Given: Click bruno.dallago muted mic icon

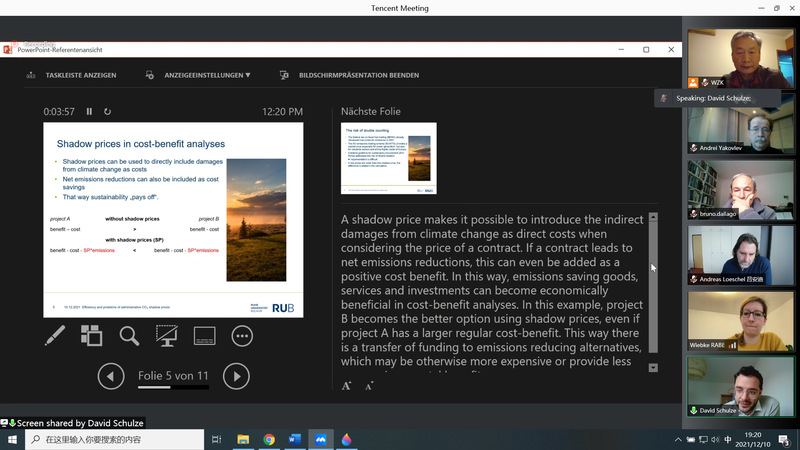Looking at the screenshot, I should pyautogui.click(x=693, y=214).
